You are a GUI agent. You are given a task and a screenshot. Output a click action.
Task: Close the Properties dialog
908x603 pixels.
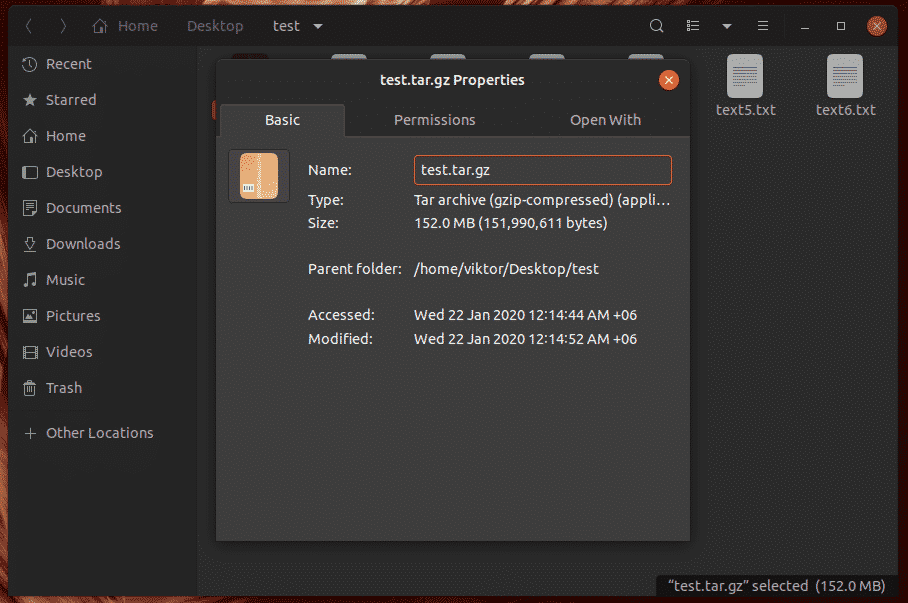coord(668,80)
